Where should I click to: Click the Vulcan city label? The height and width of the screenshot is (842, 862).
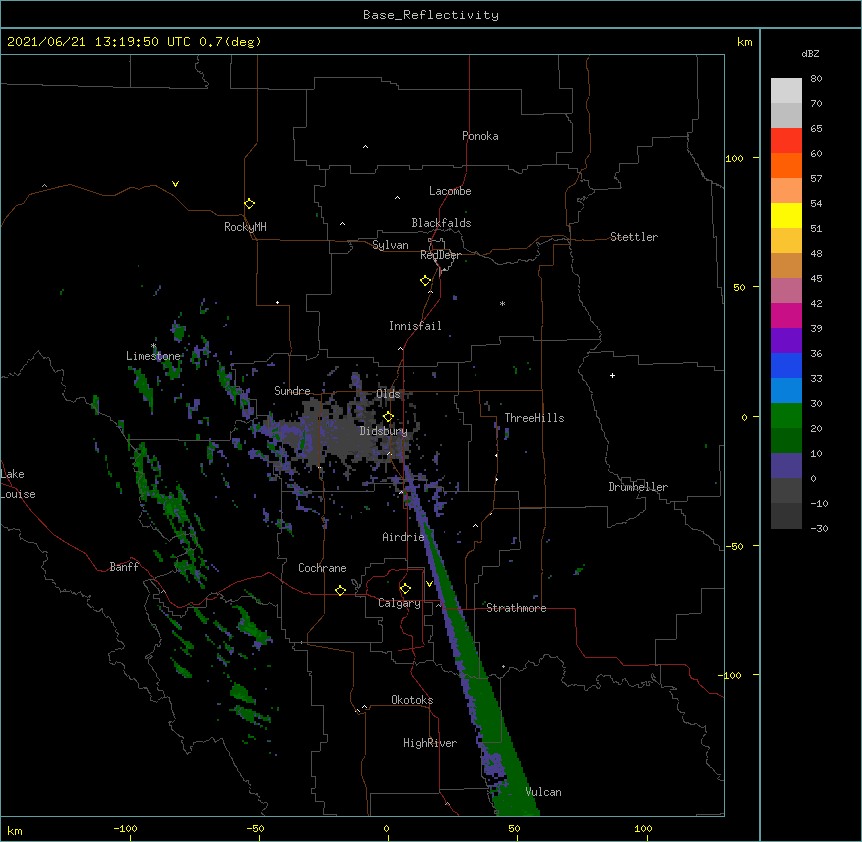click(543, 792)
